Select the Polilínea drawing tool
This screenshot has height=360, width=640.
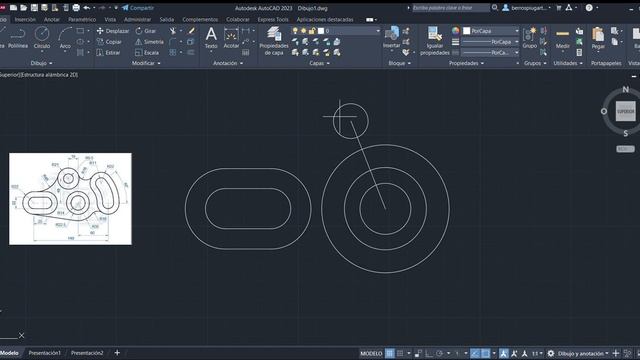(x=18, y=38)
